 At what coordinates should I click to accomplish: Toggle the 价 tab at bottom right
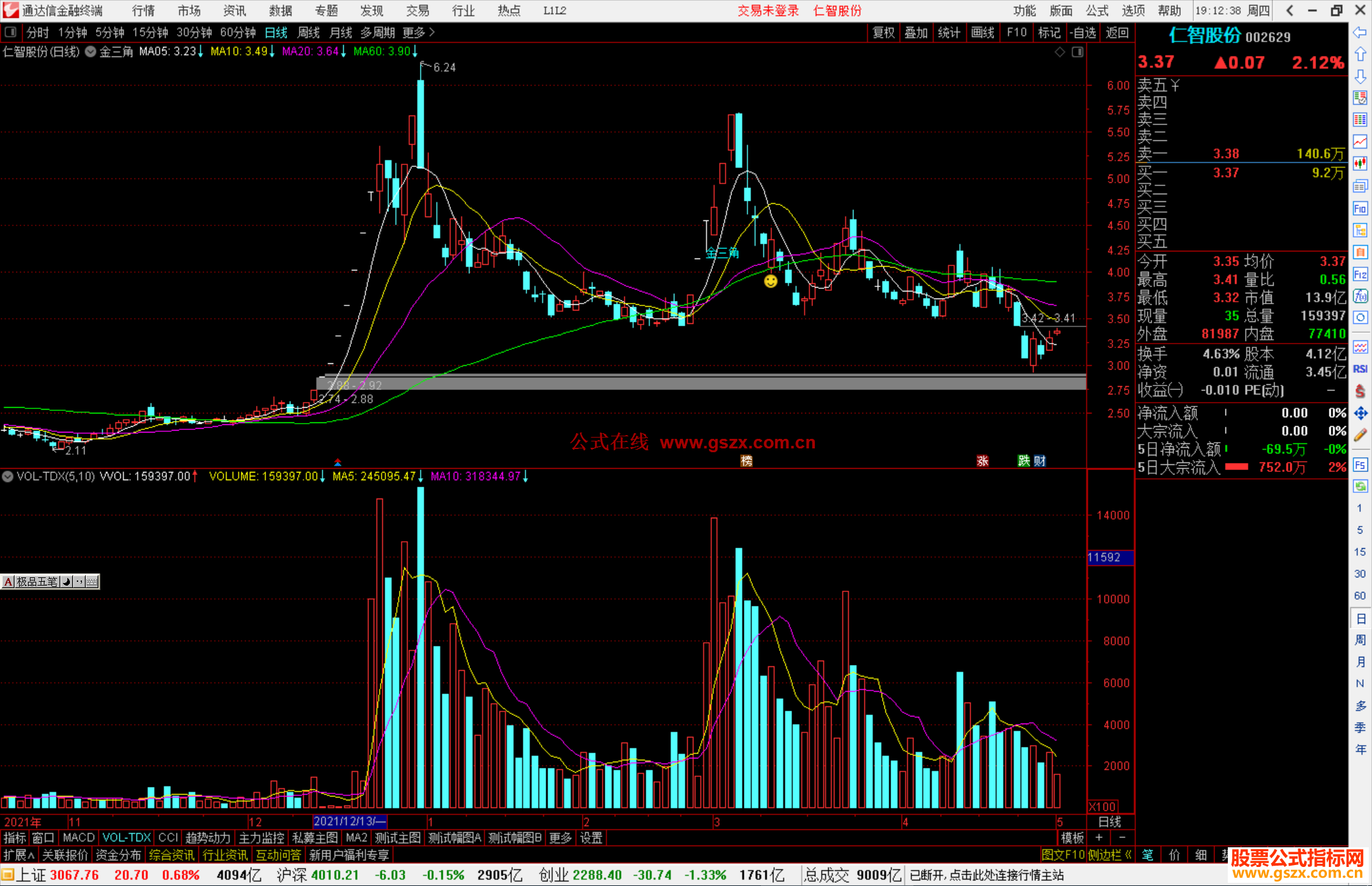pos(1174,855)
